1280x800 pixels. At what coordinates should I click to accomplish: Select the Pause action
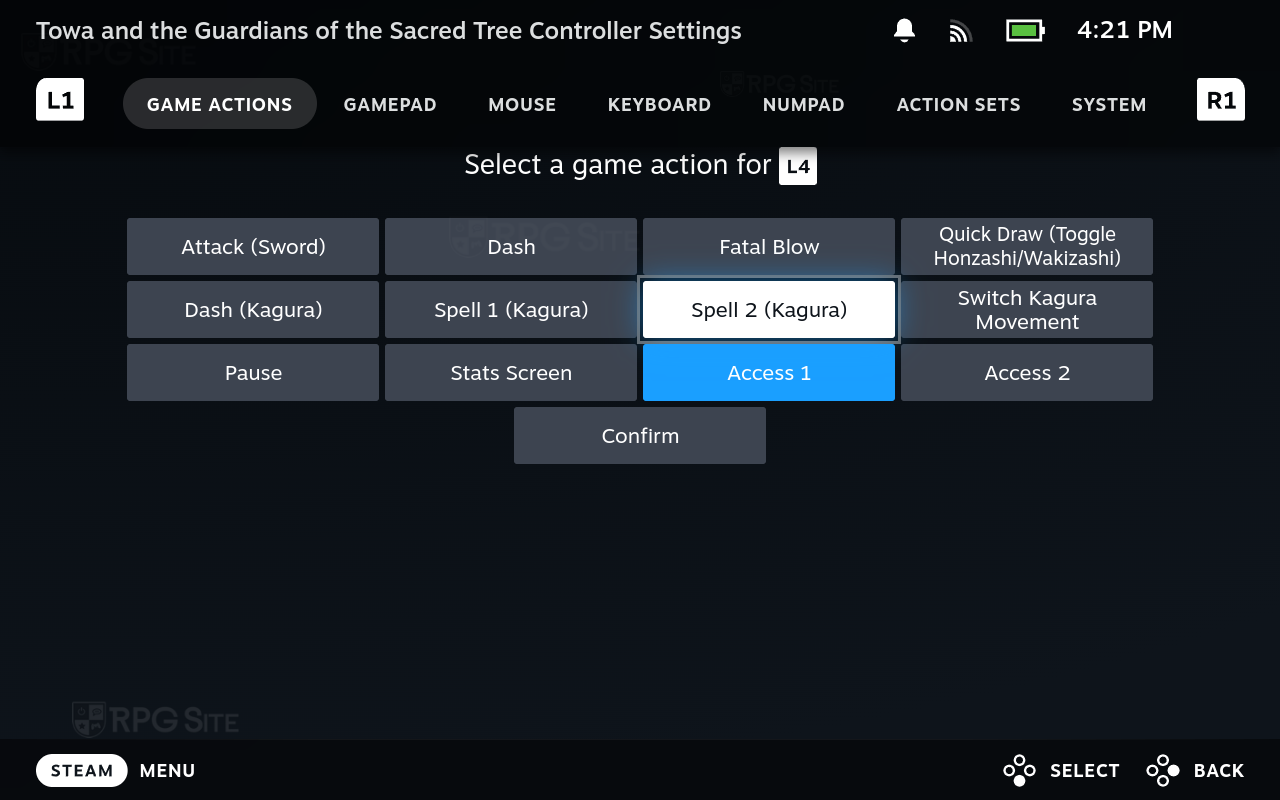(x=253, y=373)
